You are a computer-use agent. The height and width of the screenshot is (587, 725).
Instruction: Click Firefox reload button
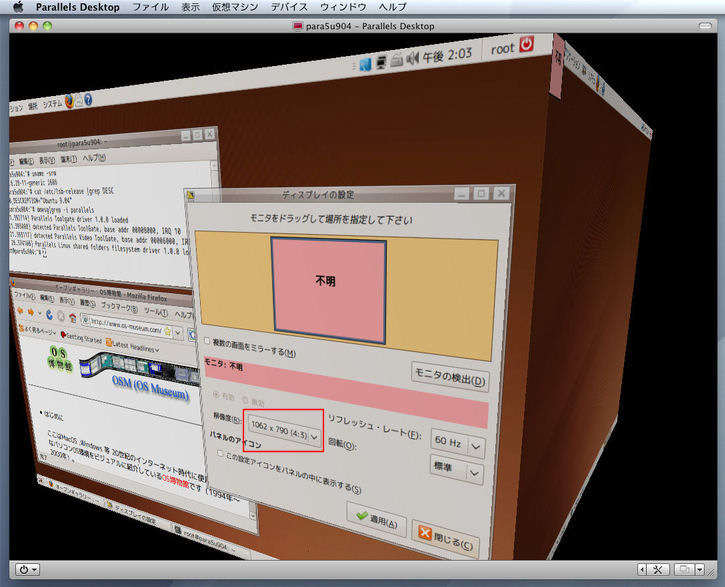pos(49,315)
